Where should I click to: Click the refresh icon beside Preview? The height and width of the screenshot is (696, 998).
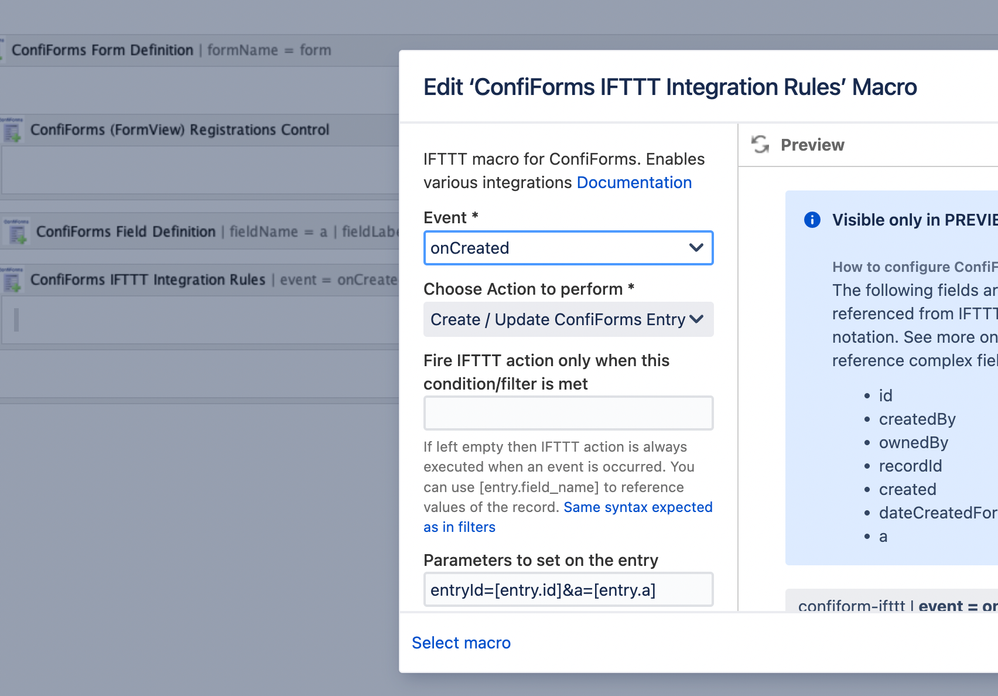pos(760,145)
